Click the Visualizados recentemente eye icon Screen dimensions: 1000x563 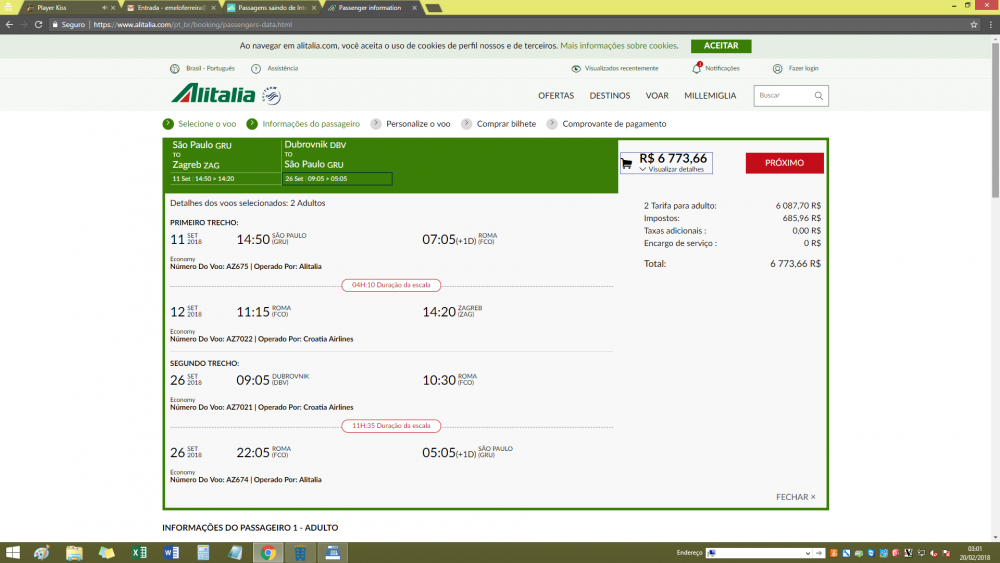tap(576, 68)
